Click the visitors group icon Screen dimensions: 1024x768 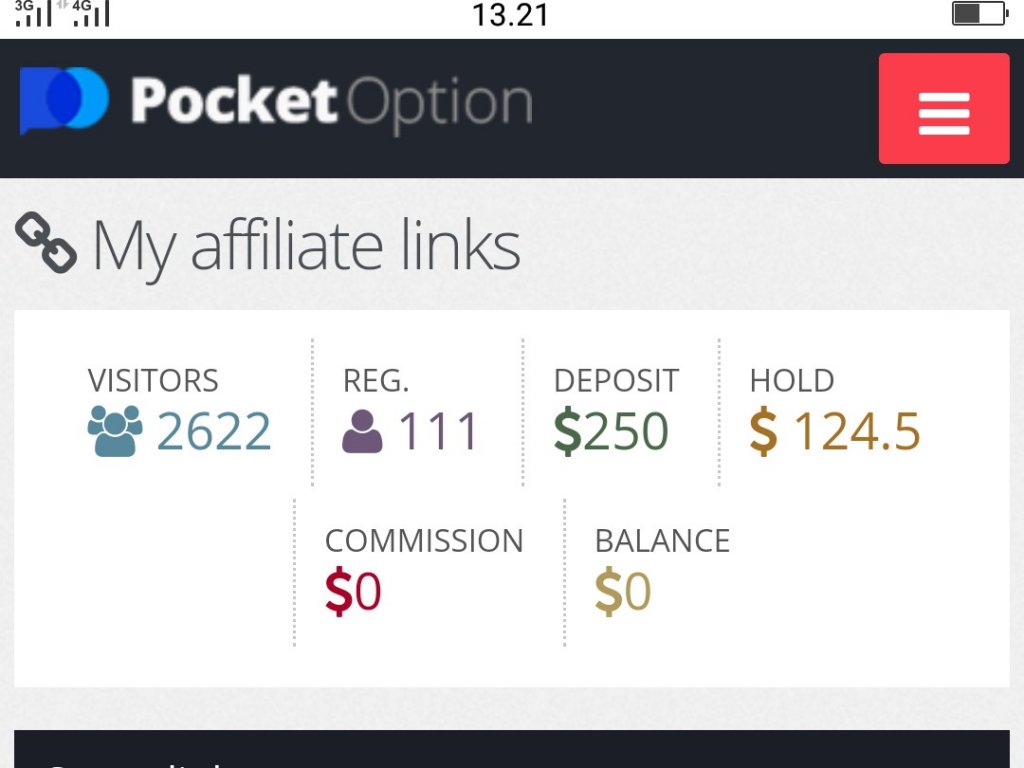tap(115, 431)
